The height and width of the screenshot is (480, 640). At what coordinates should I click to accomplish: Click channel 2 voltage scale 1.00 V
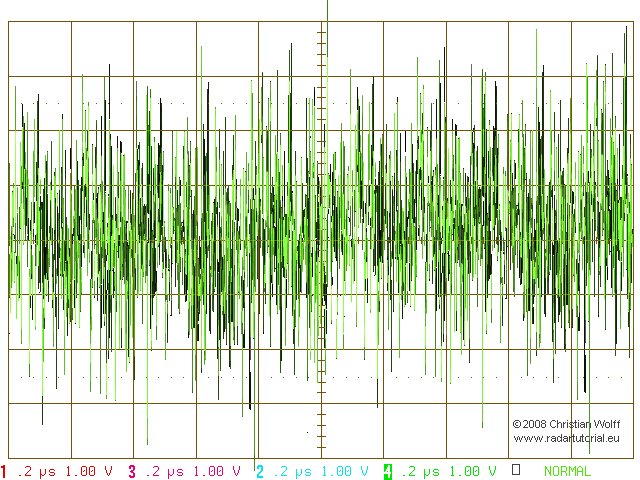pyautogui.click(x=345, y=471)
